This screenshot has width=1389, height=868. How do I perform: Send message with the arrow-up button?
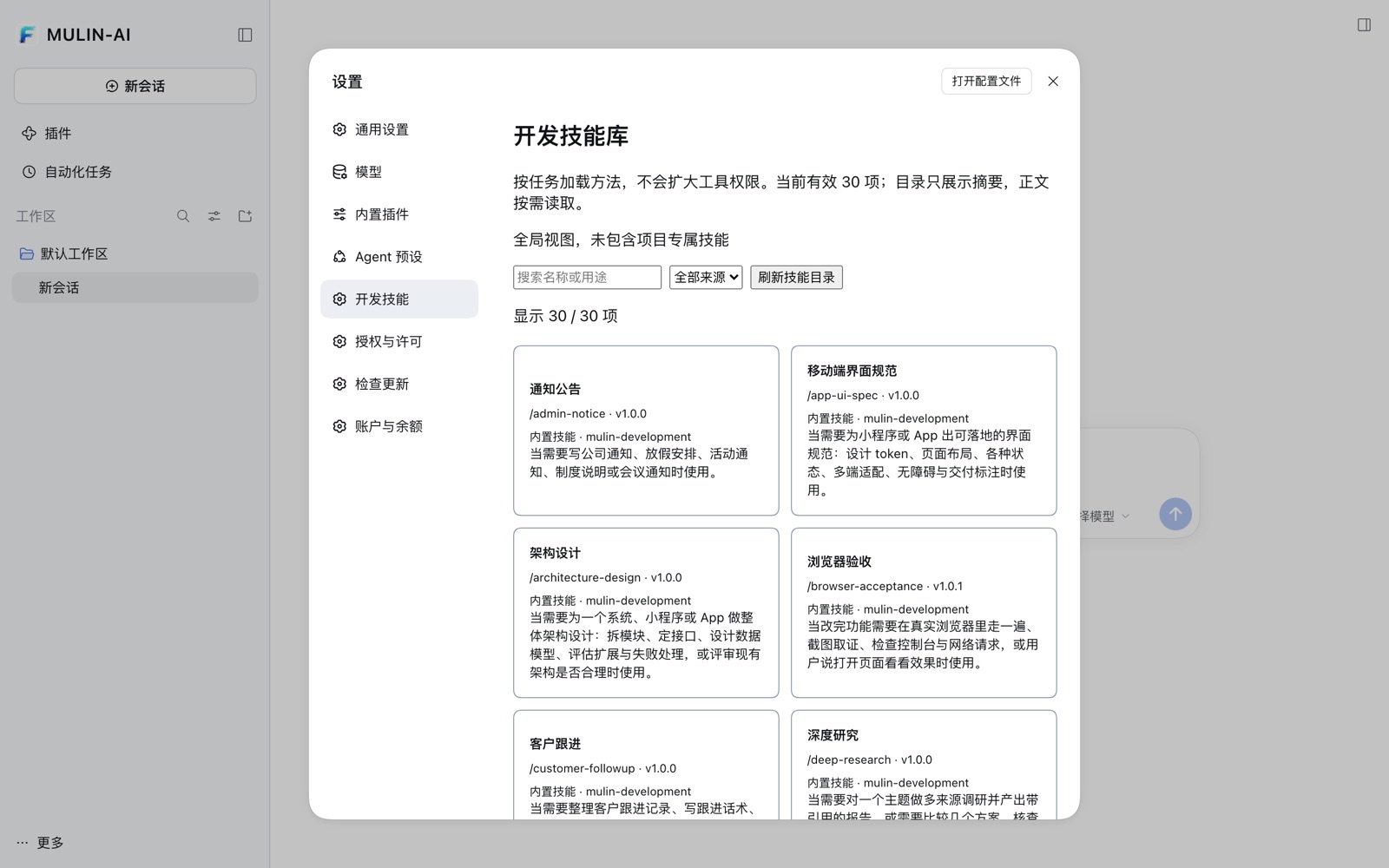[1175, 514]
